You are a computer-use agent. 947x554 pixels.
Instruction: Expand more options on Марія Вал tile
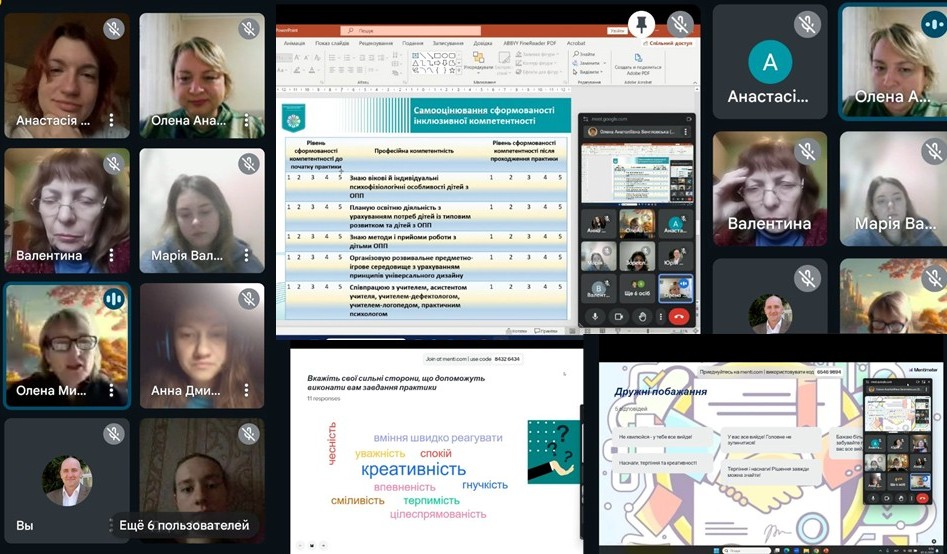(x=246, y=256)
